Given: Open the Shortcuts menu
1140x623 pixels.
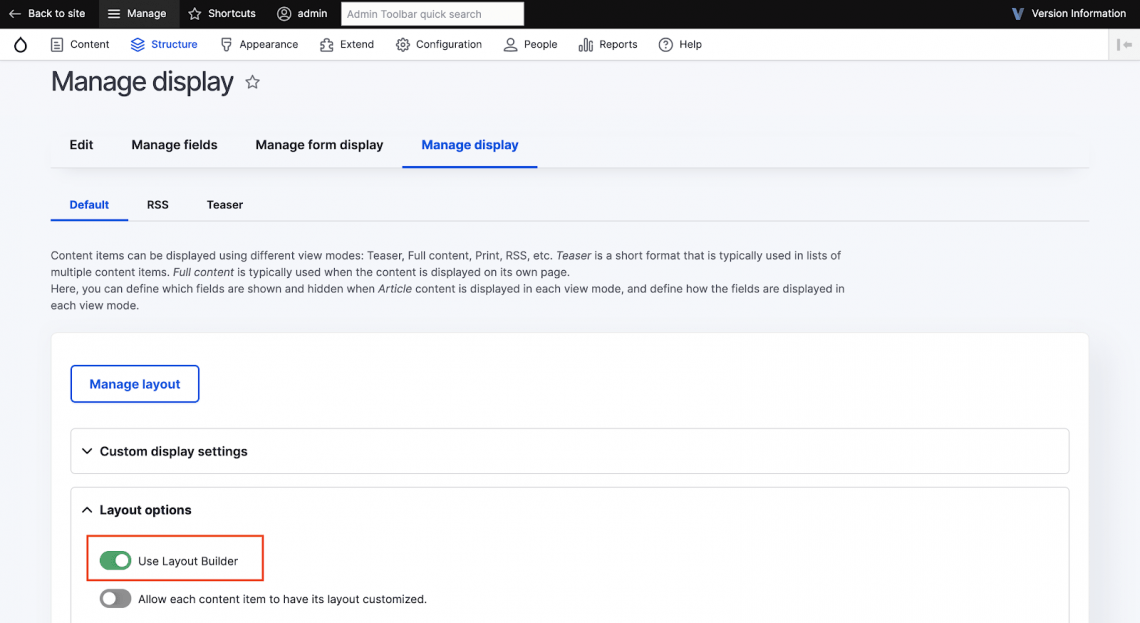Looking at the screenshot, I should pyautogui.click(x=222, y=14).
